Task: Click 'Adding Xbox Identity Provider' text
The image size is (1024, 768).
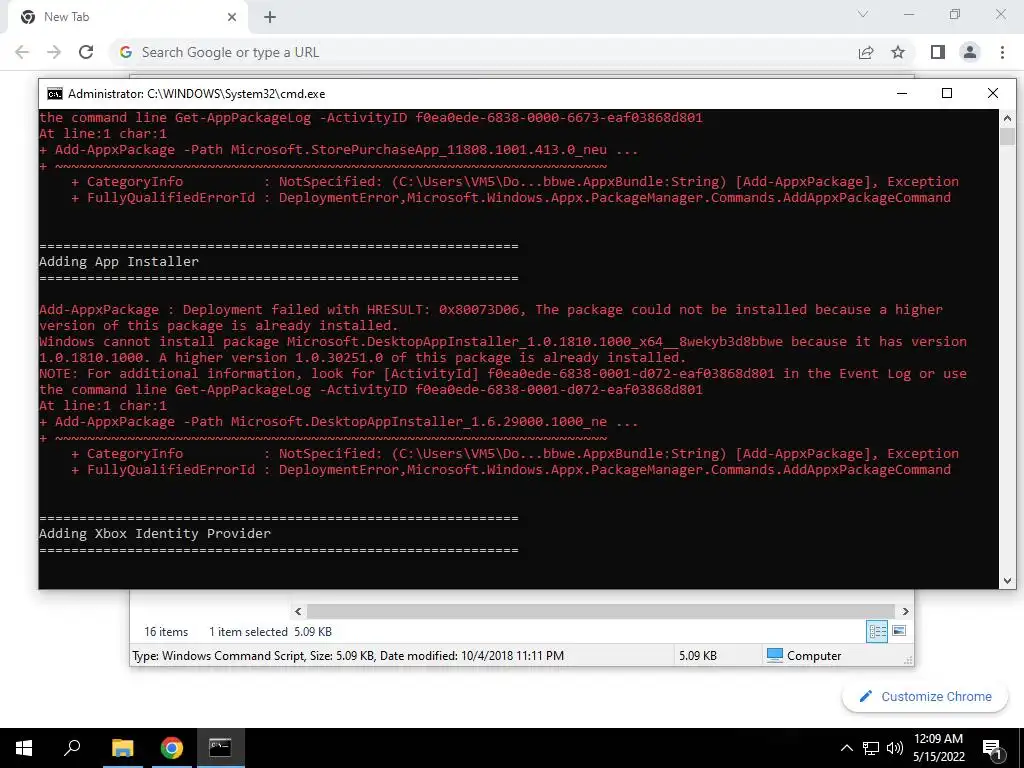Action: pos(155,534)
